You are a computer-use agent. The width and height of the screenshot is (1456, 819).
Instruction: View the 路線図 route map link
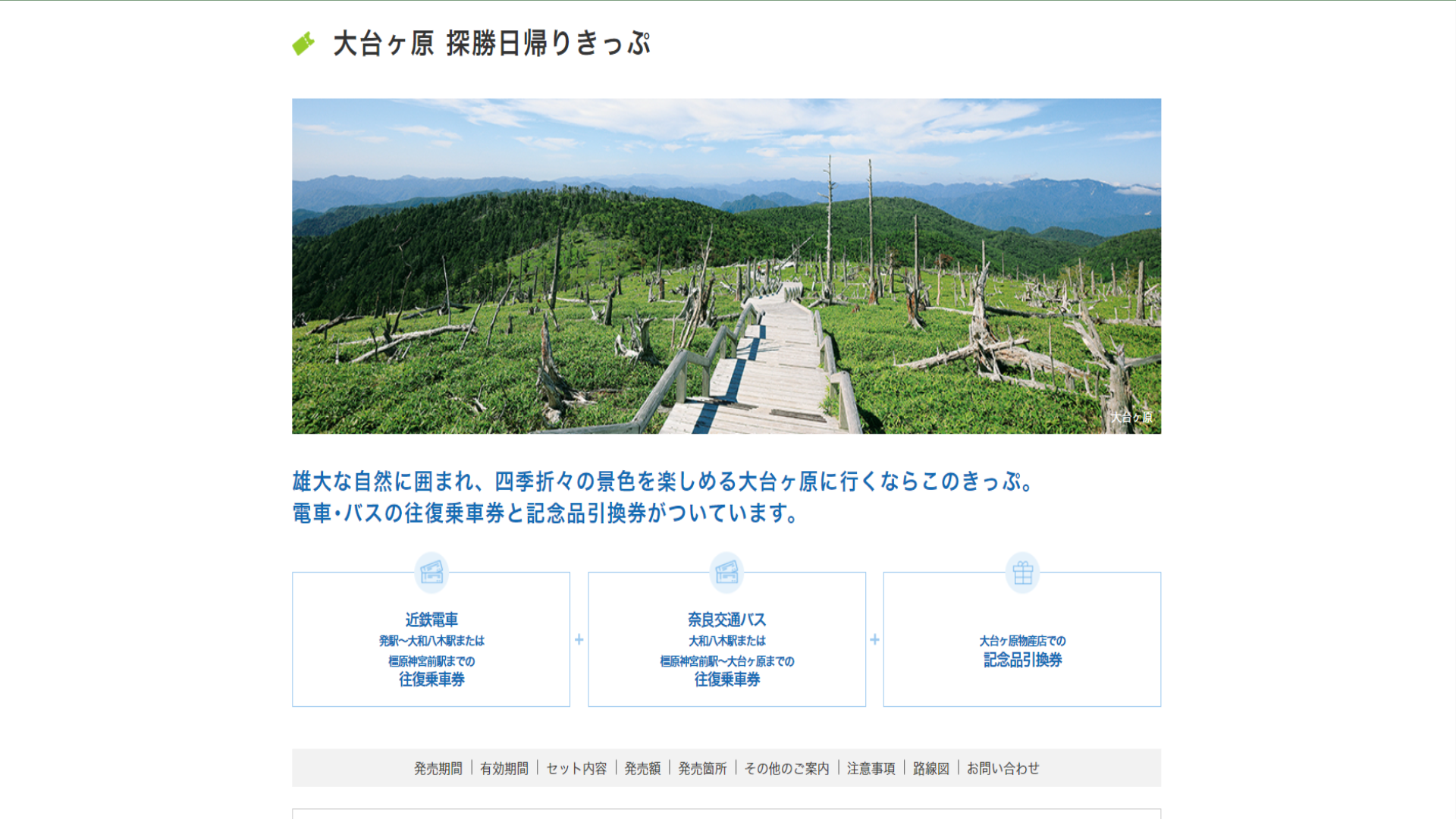pyautogui.click(x=930, y=768)
